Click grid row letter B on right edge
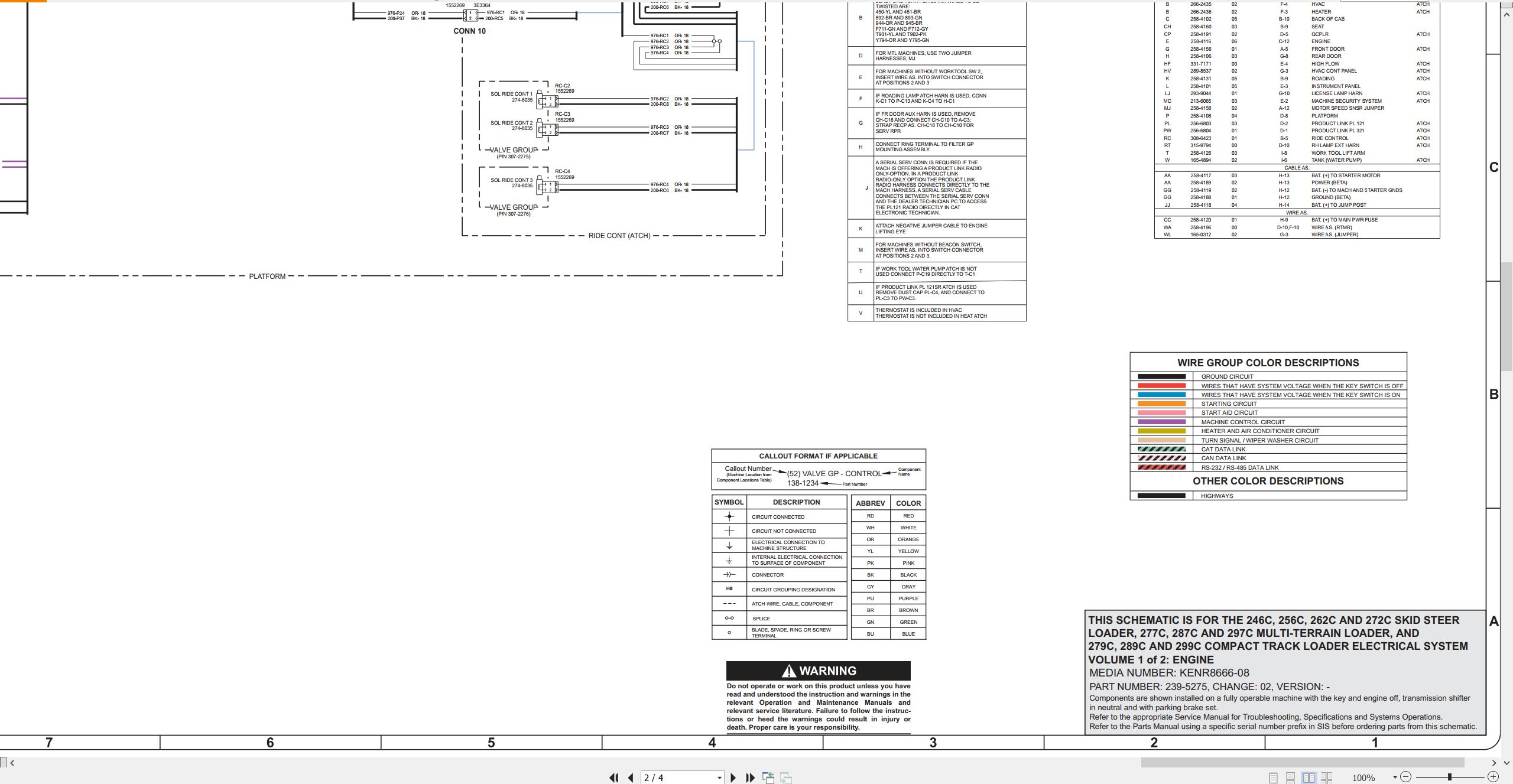The width and height of the screenshot is (1513, 784). point(1493,395)
